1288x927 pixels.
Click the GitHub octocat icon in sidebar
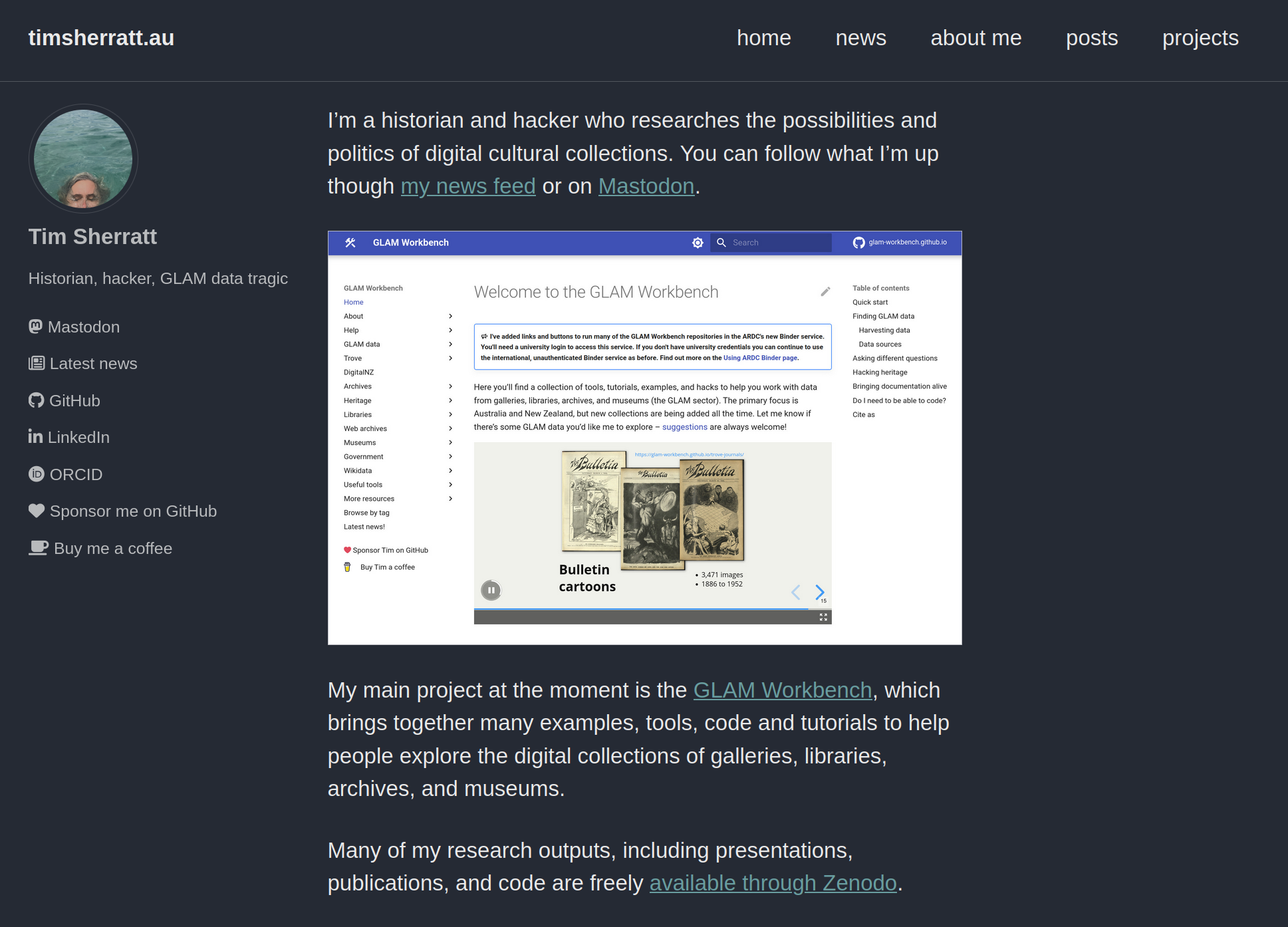[36, 400]
